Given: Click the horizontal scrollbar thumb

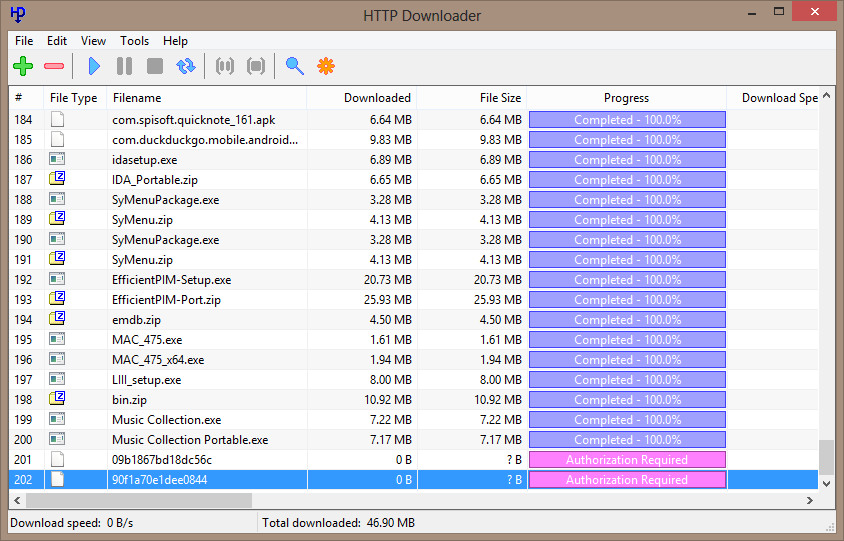Looking at the screenshot, I should tap(139, 500).
